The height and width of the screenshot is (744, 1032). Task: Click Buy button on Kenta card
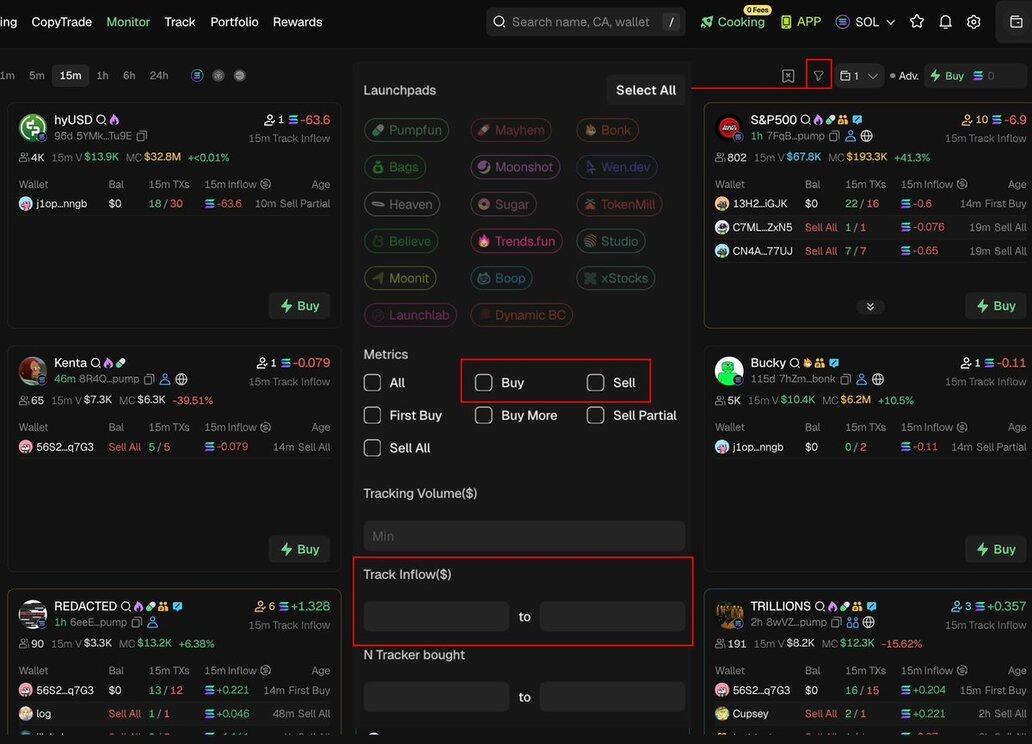tap(300, 549)
